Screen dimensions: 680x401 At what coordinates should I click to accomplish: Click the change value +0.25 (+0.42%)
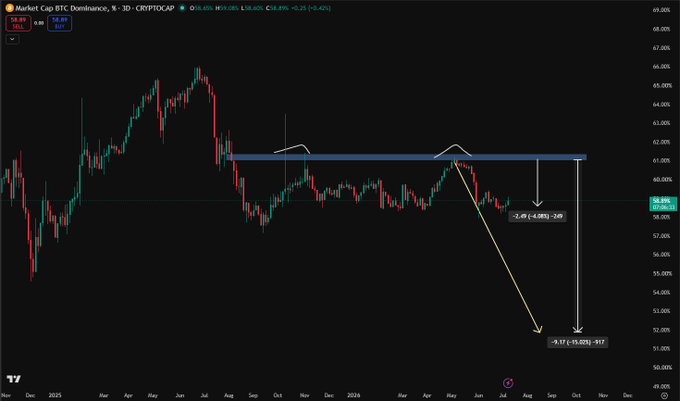(311, 8)
